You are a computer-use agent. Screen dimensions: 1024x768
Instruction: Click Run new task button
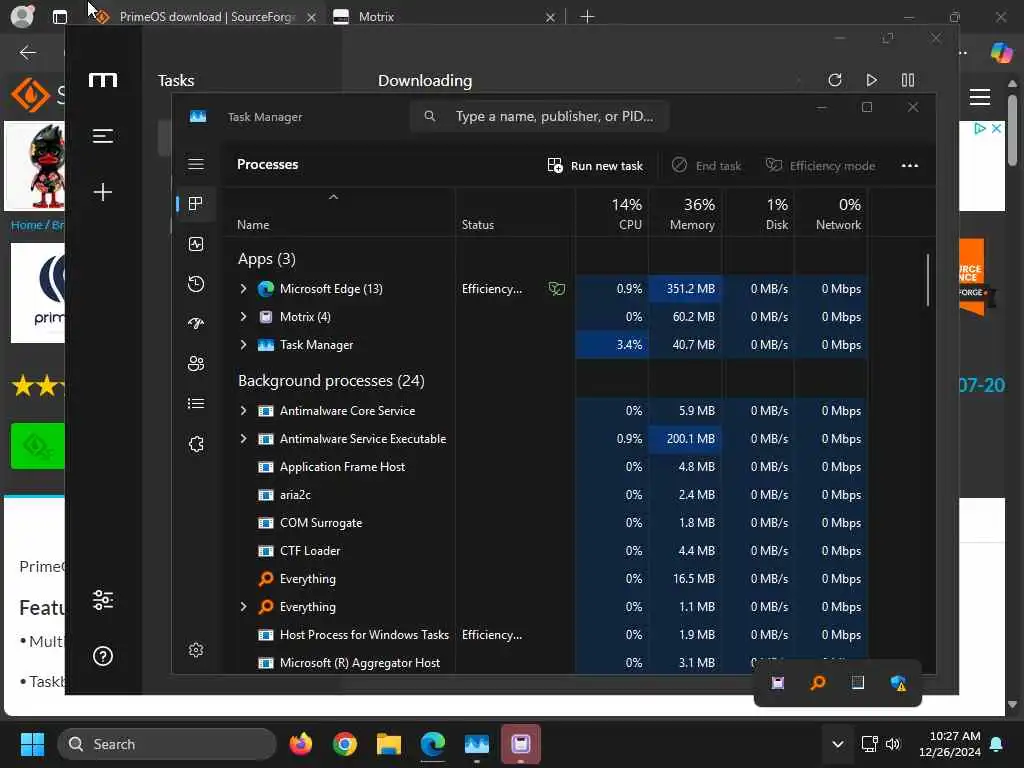pos(595,166)
